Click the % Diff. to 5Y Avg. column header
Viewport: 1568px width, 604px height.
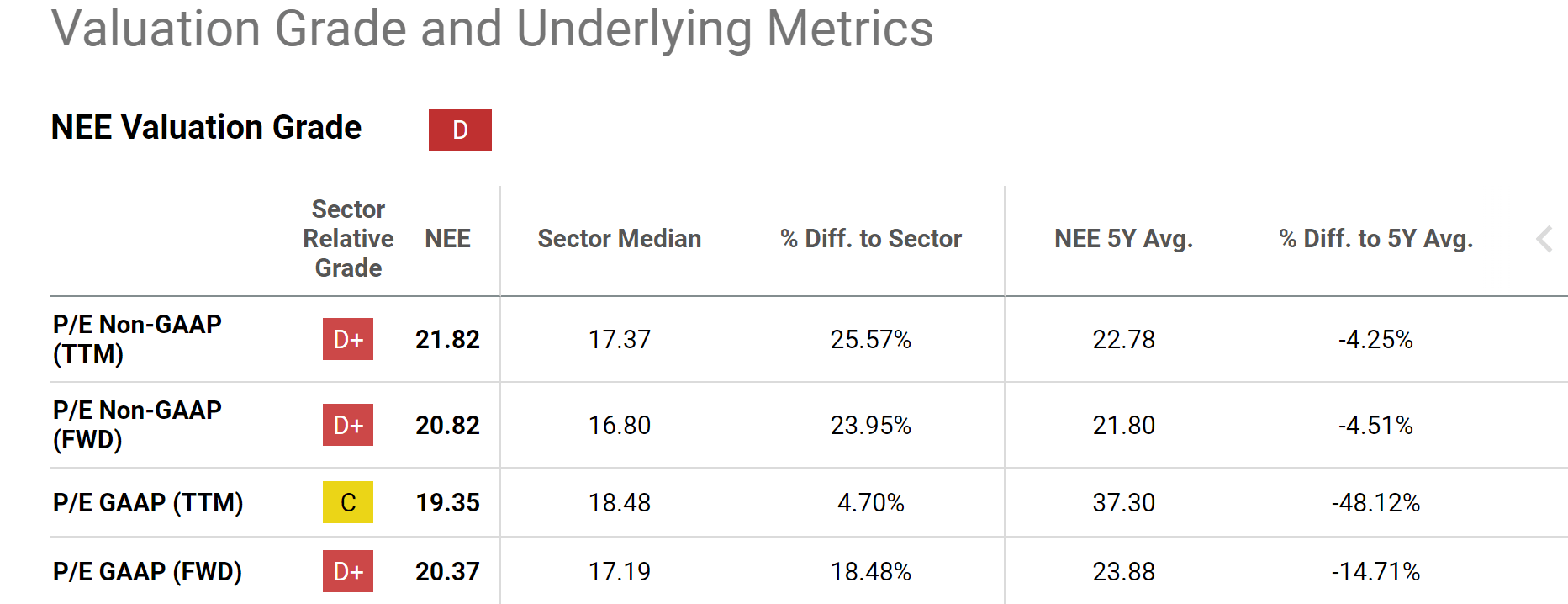pyautogui.click(x=1375, y=239)
